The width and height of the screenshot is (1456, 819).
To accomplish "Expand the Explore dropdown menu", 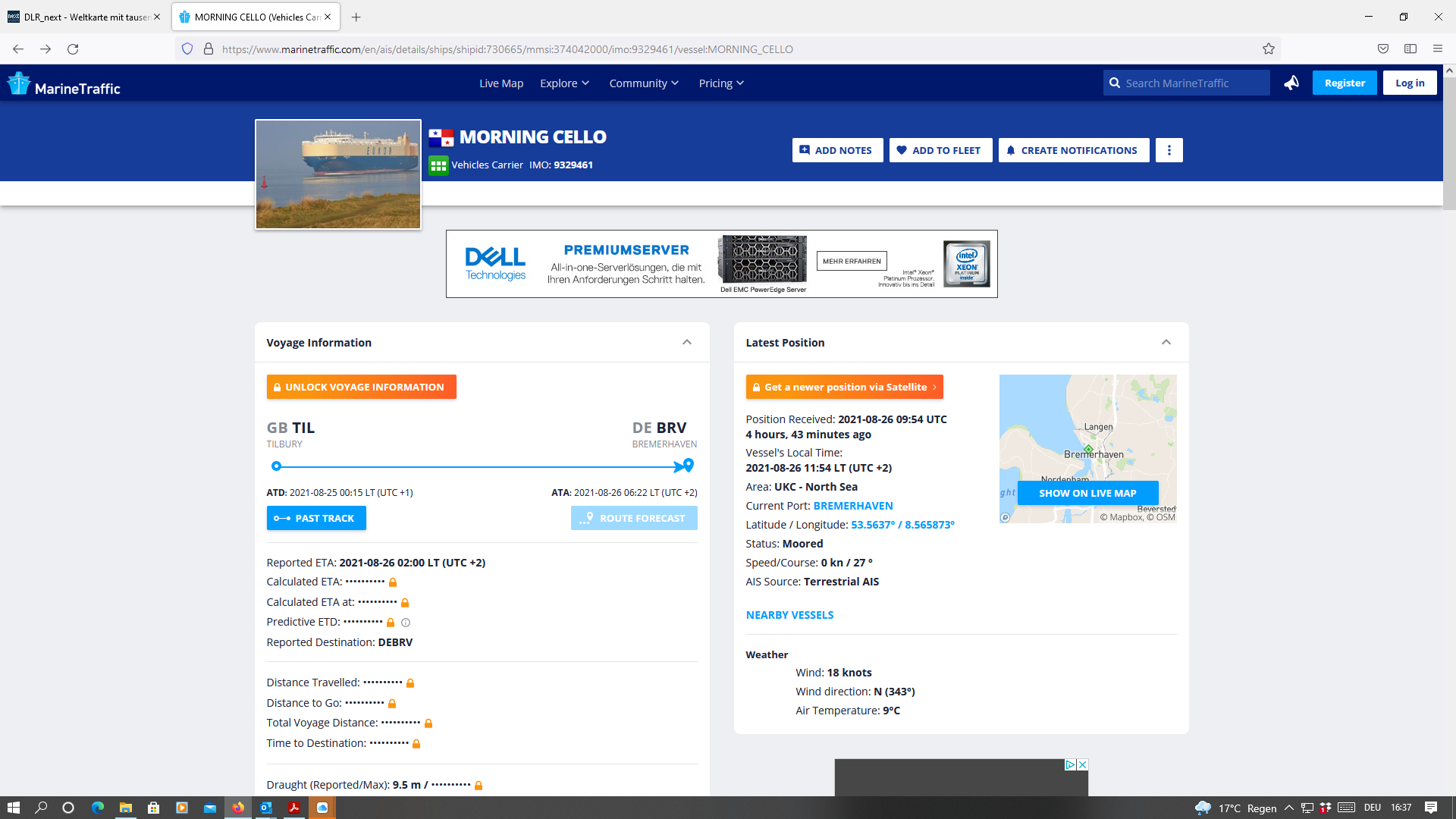I will 564,83.
